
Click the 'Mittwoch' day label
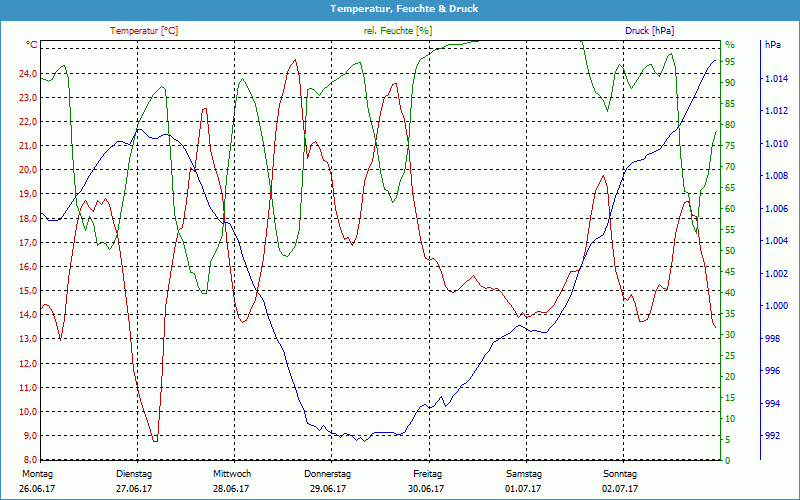232,474
